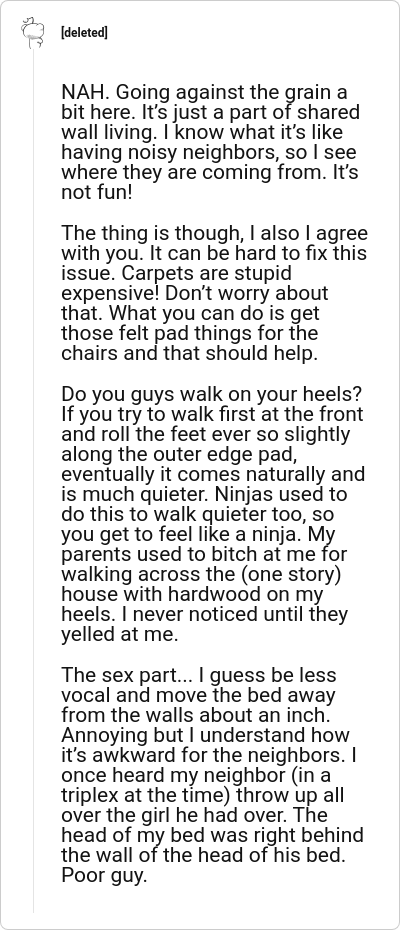Click the text line 'not fun!'

(97, 193)
